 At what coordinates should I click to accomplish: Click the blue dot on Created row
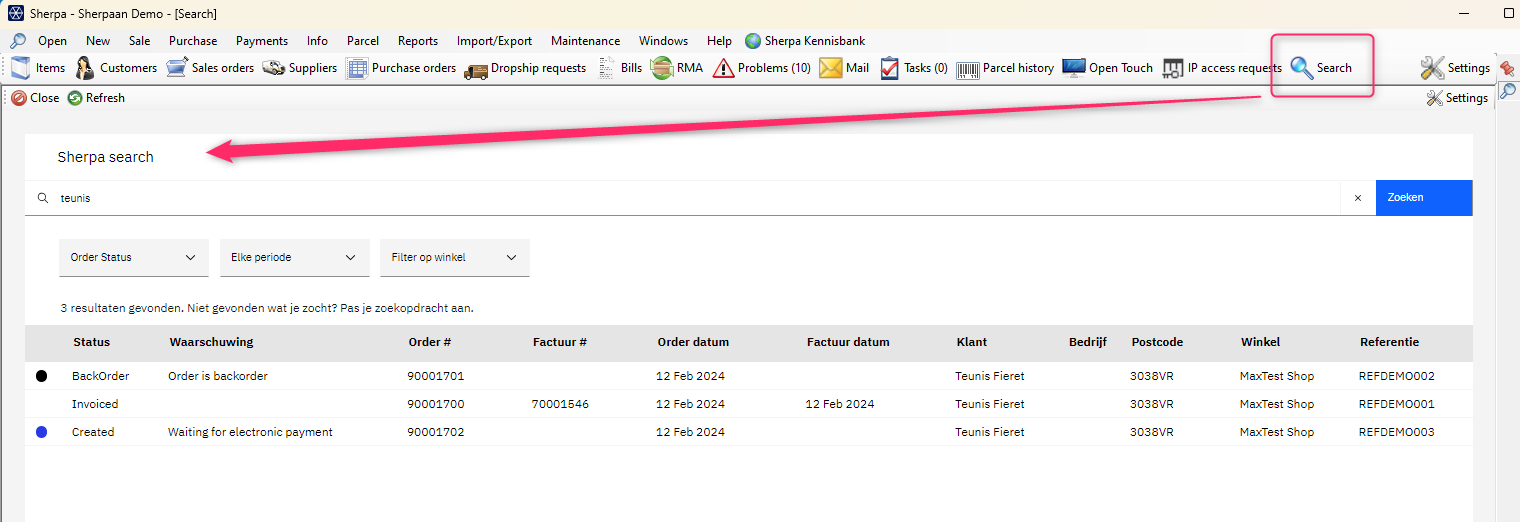41,432
